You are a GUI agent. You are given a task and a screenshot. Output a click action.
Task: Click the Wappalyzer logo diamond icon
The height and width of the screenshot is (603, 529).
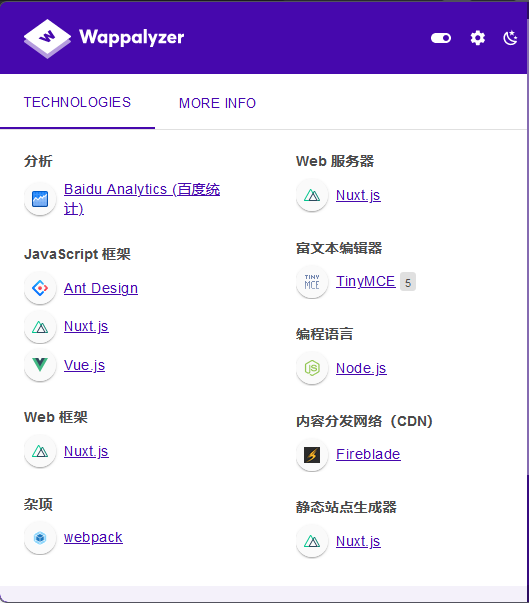(47, 38)
